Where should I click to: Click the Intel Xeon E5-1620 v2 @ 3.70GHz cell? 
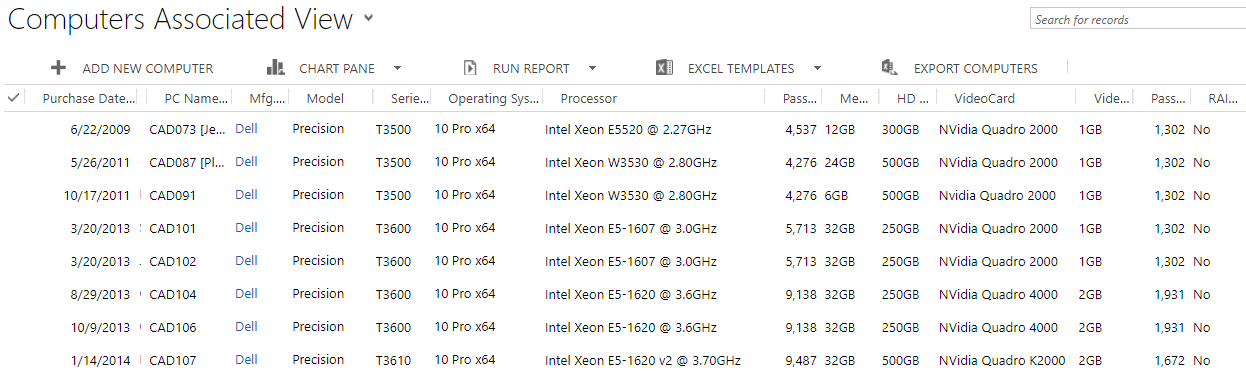[643, 361]
